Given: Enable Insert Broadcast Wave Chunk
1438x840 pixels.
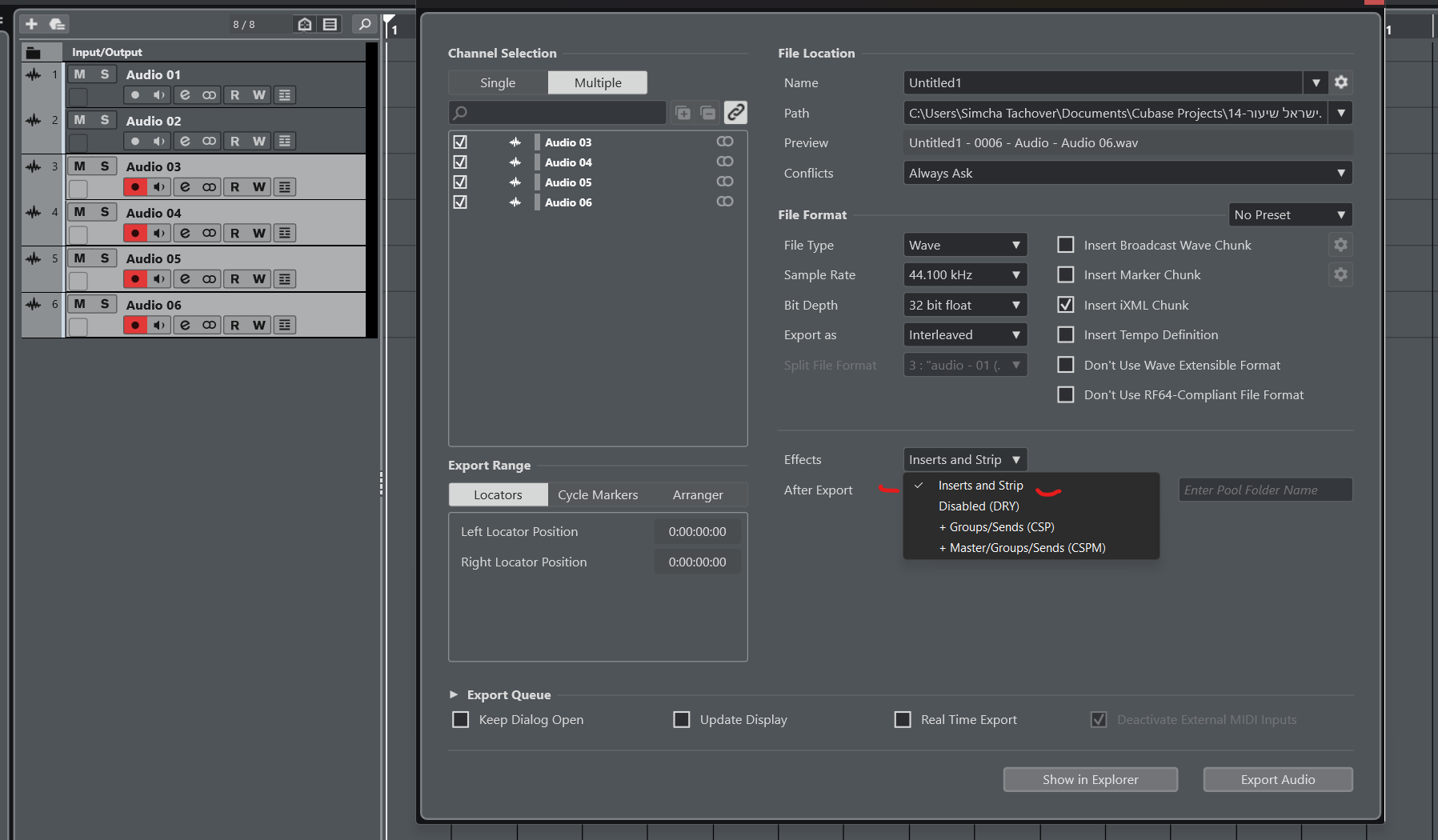Looking at the screenshot, I should tap(1066, 245).
